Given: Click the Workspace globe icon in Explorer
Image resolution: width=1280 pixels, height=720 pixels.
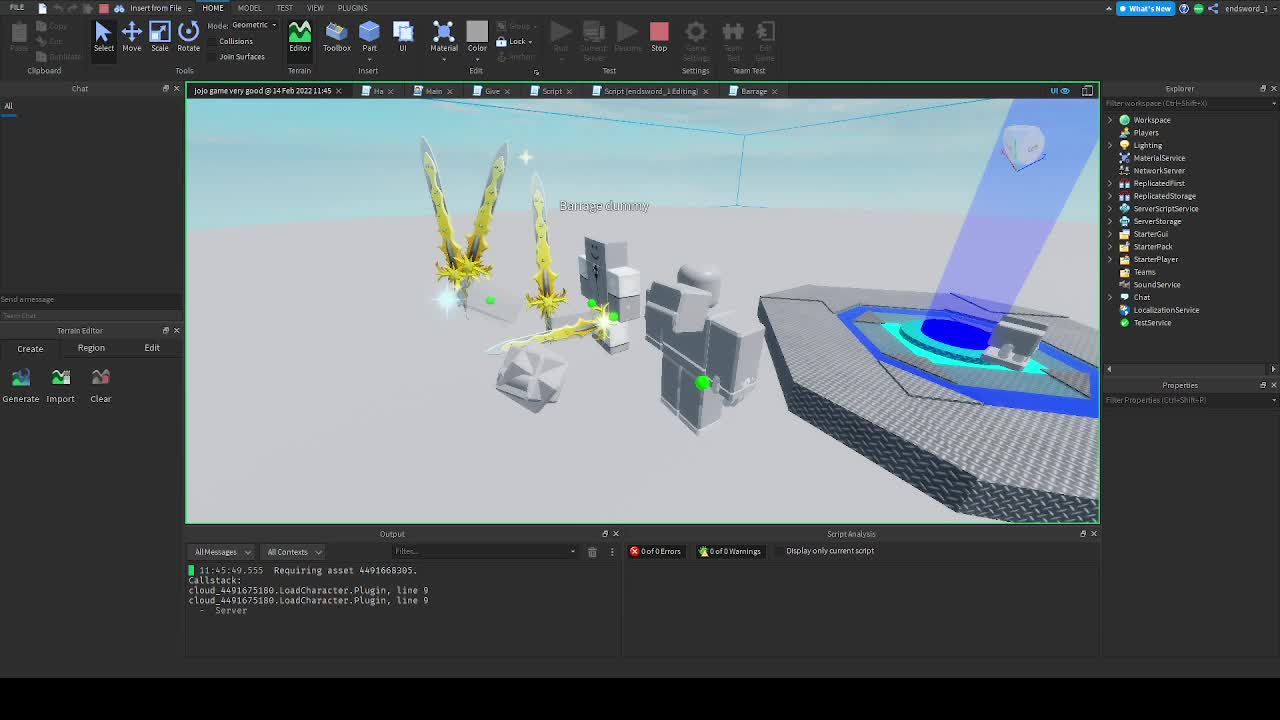Looking at the screenshot, I should click(x=1124, y=120).
